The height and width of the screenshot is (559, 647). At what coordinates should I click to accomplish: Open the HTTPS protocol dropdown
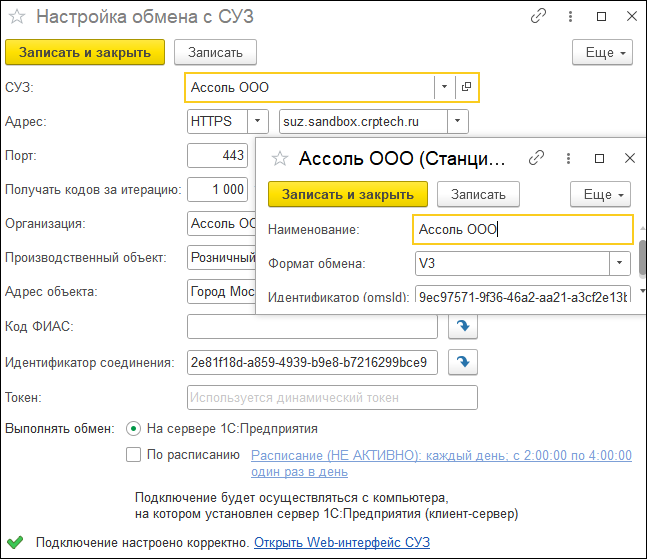click(257, 121)
